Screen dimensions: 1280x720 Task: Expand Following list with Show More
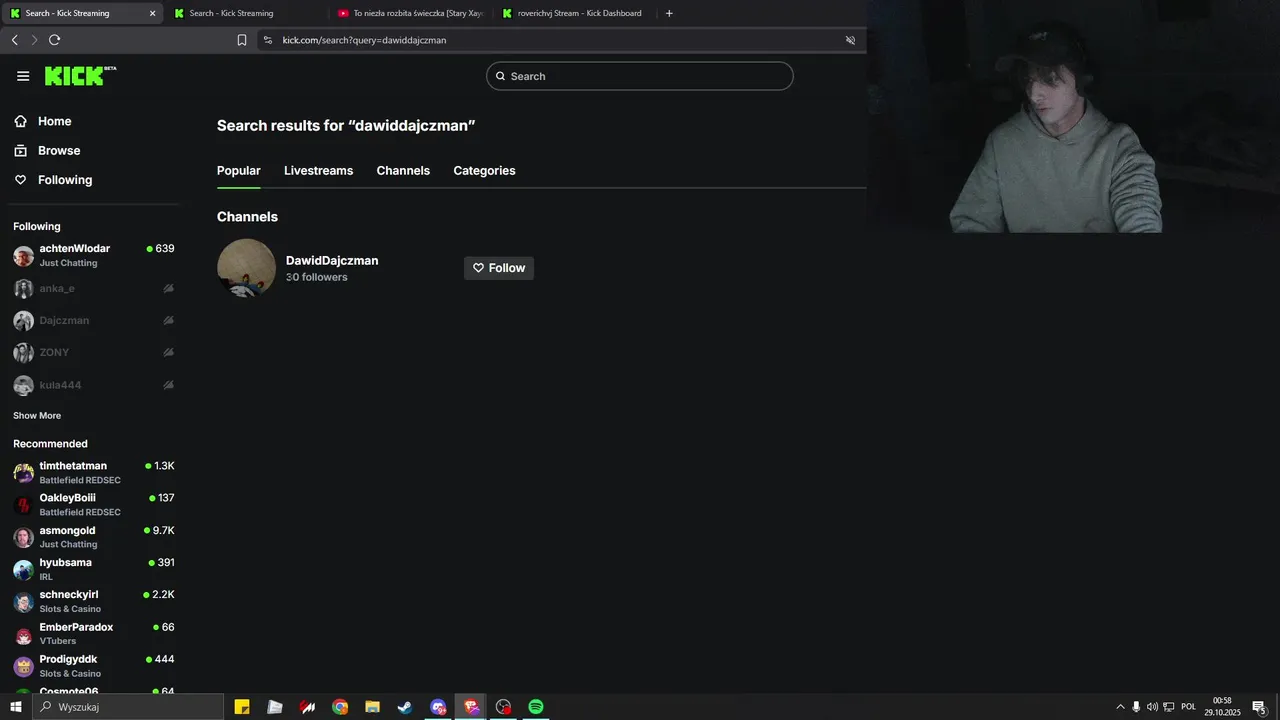[37, 416]
